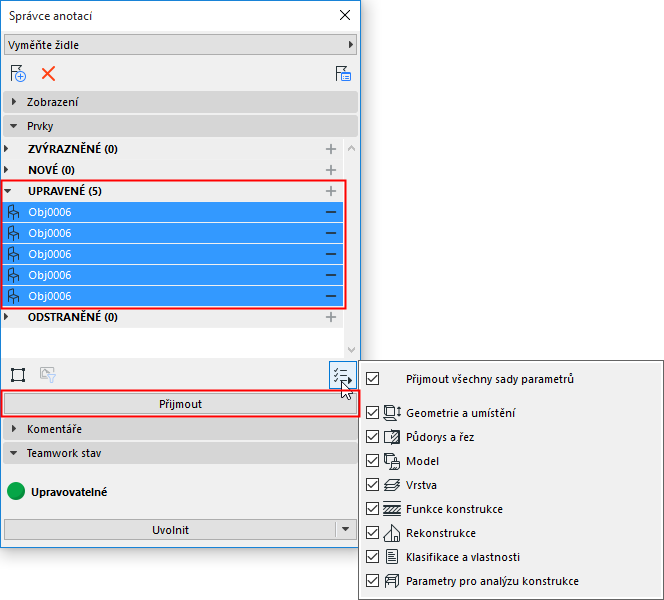Select Funkce konstrukce menu entry
664x600 pixels.
pyautogui.click(x=454, y=509)
